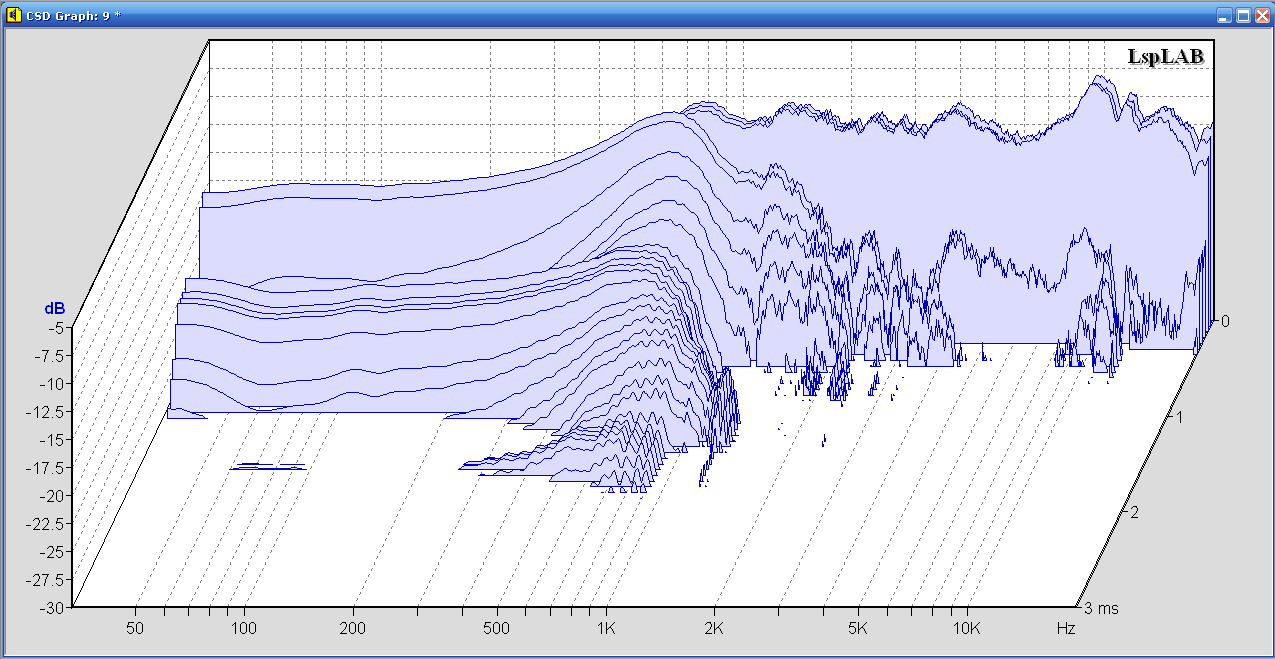
Task: Click the 5K frequency axis label
Action: tap(857, 629)
